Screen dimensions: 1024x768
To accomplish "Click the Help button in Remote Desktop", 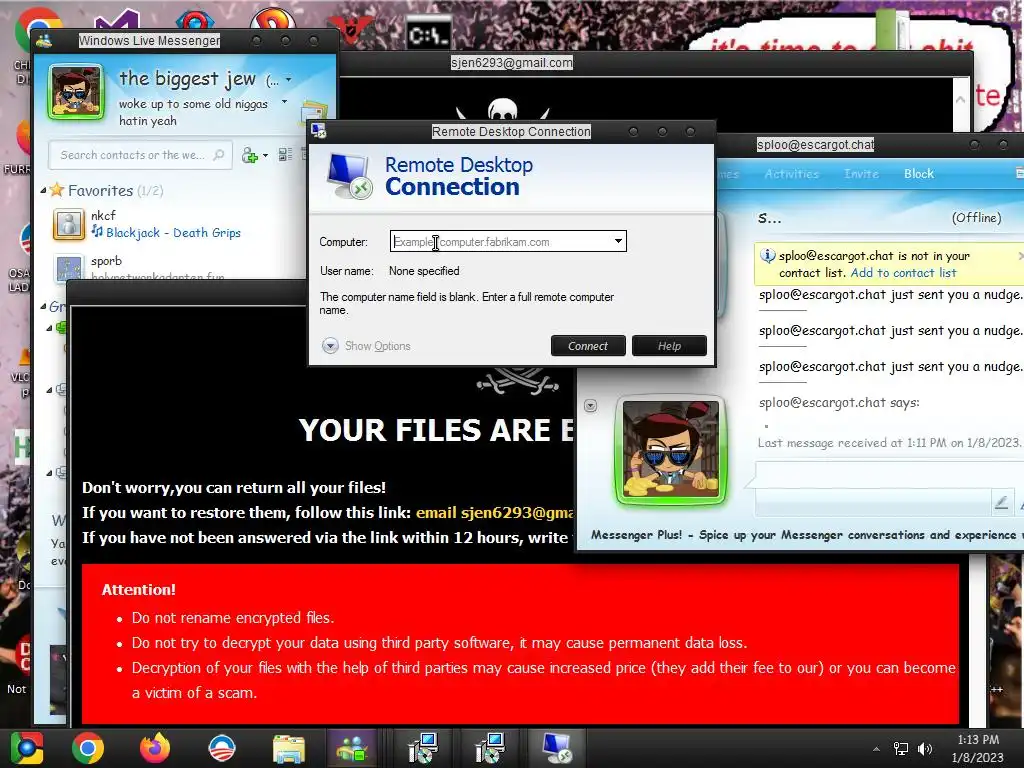I will coord(669,345).
